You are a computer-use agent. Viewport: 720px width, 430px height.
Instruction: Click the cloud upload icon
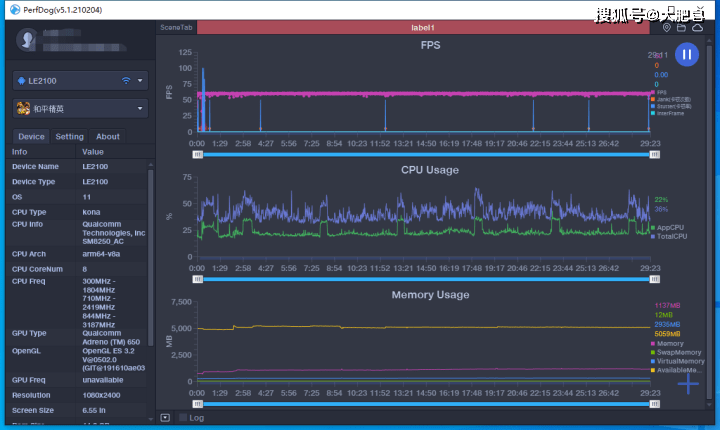pos(698,28)
